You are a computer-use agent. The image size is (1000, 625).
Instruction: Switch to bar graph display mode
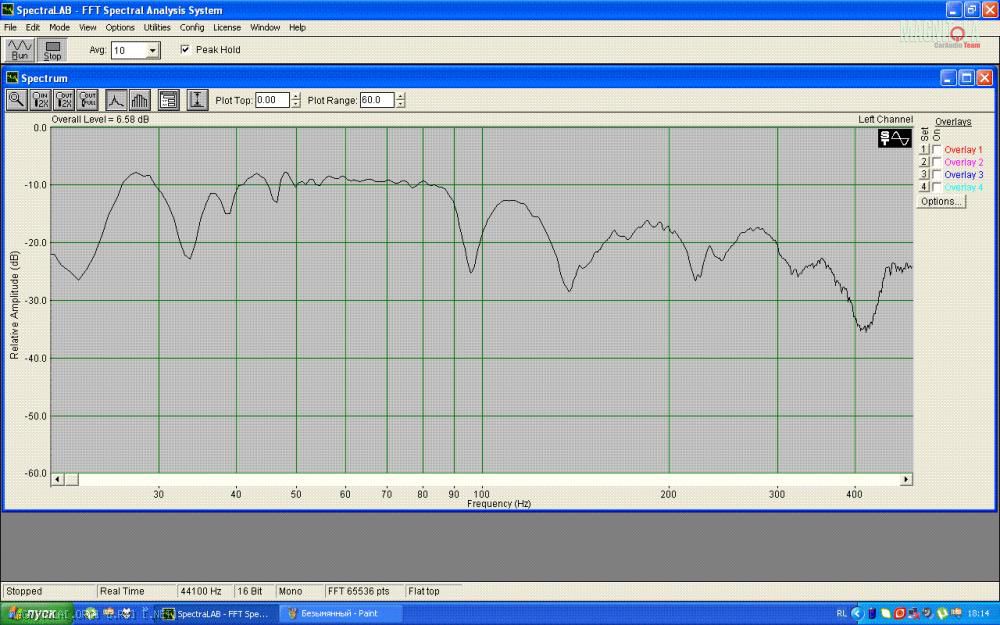[139, 99]
